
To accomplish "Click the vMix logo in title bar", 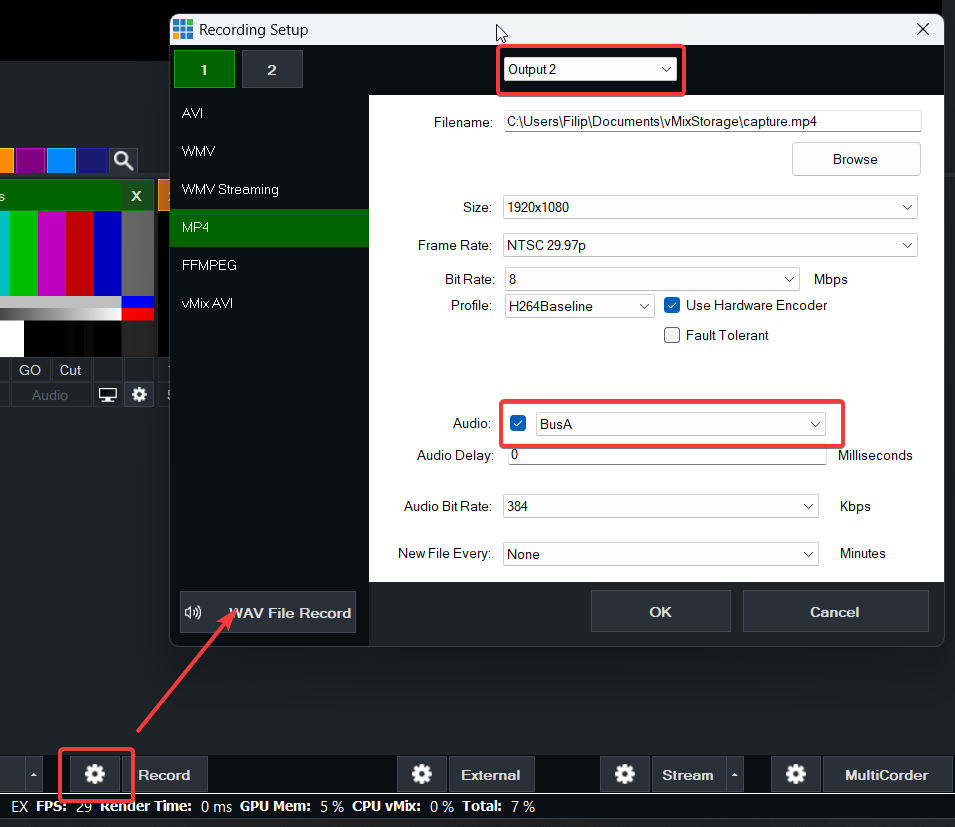I will click(x=183, y=29).
